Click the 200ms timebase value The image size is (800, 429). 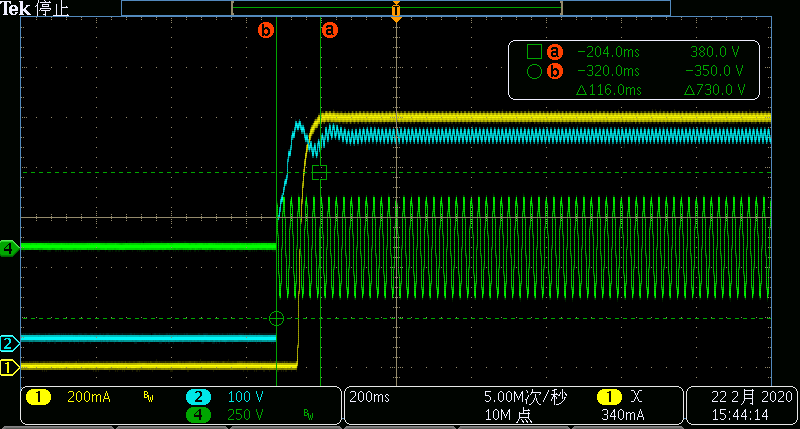(x=369, y=397)
